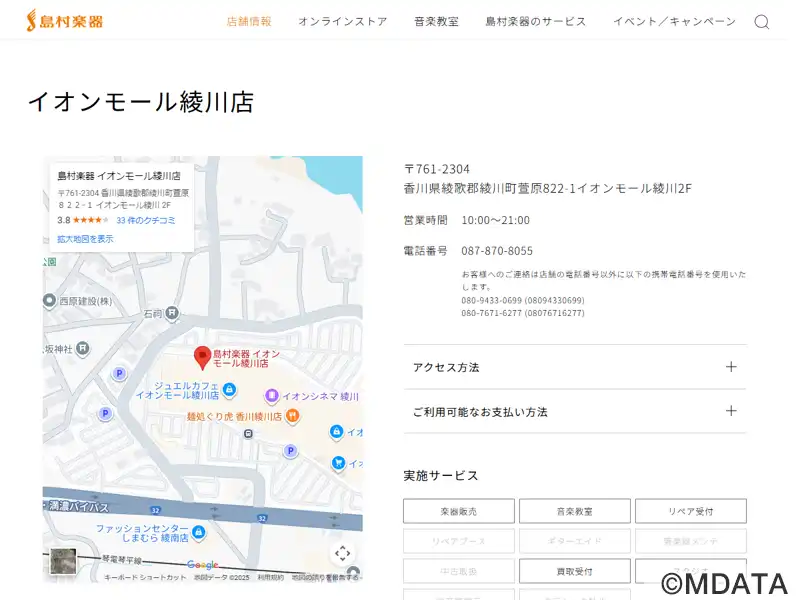Open the 33 件のクチコミ reviews link
The image size is (800, 600).
click(146, 220)
